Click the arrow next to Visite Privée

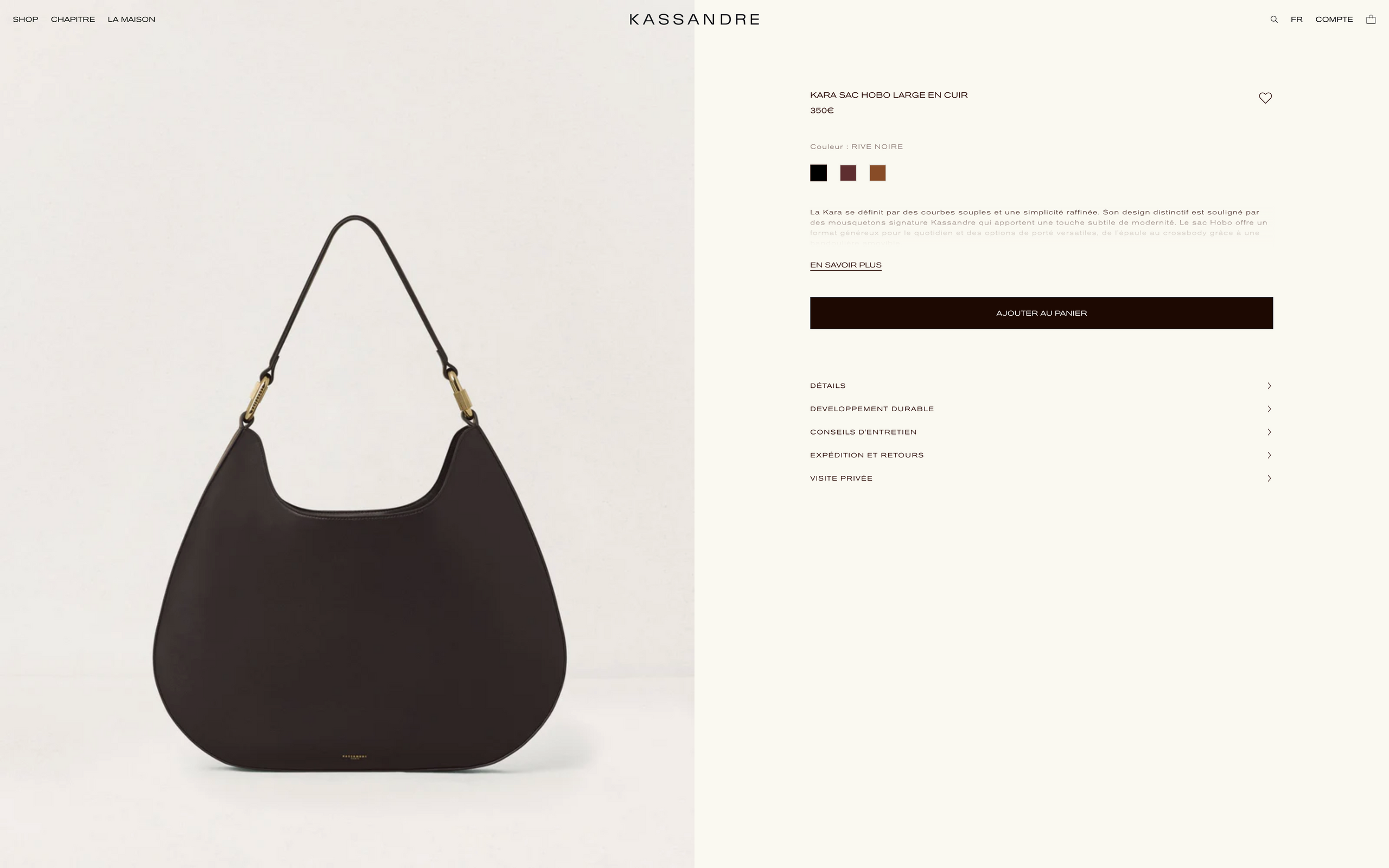click(1269, 478)
